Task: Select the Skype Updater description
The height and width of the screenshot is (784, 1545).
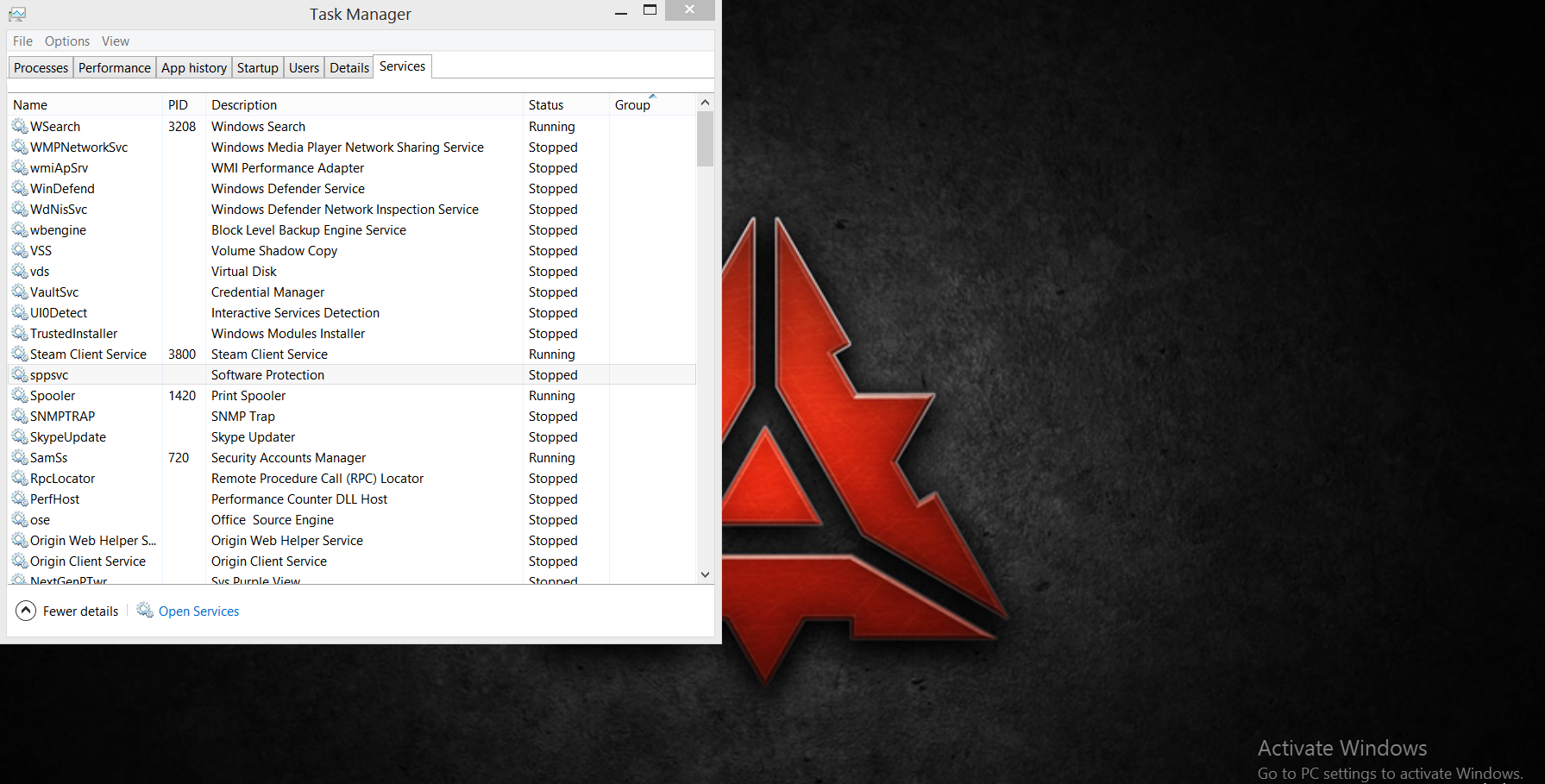Action: 253,437
